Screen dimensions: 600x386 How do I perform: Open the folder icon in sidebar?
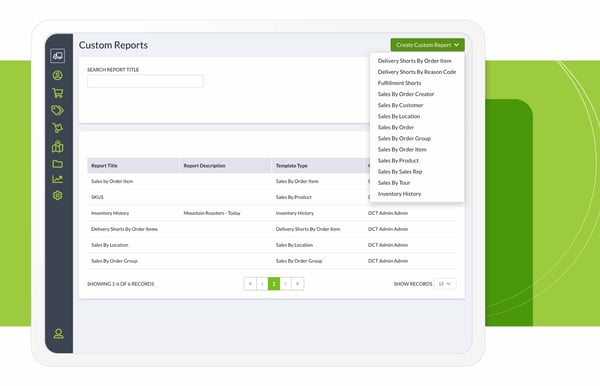pos(57,164)
